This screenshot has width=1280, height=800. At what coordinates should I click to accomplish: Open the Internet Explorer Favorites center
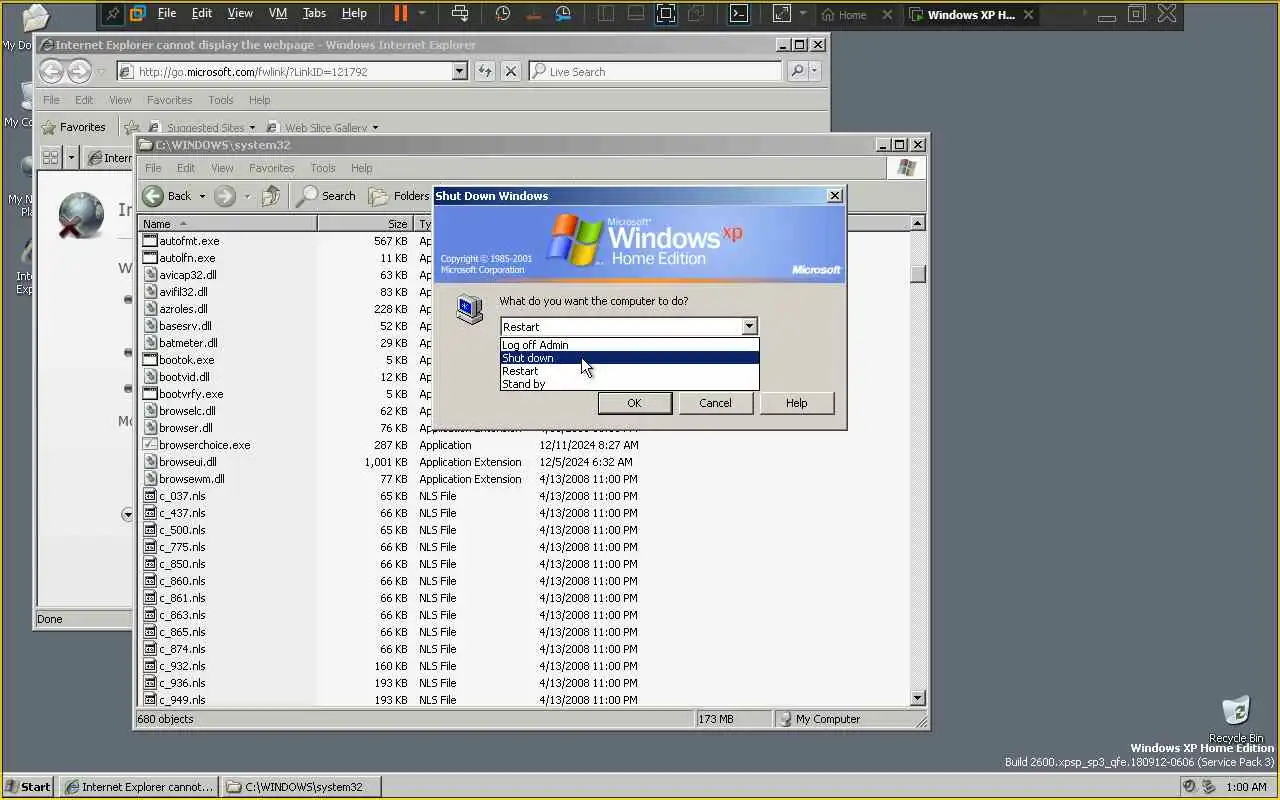point(74,127)
